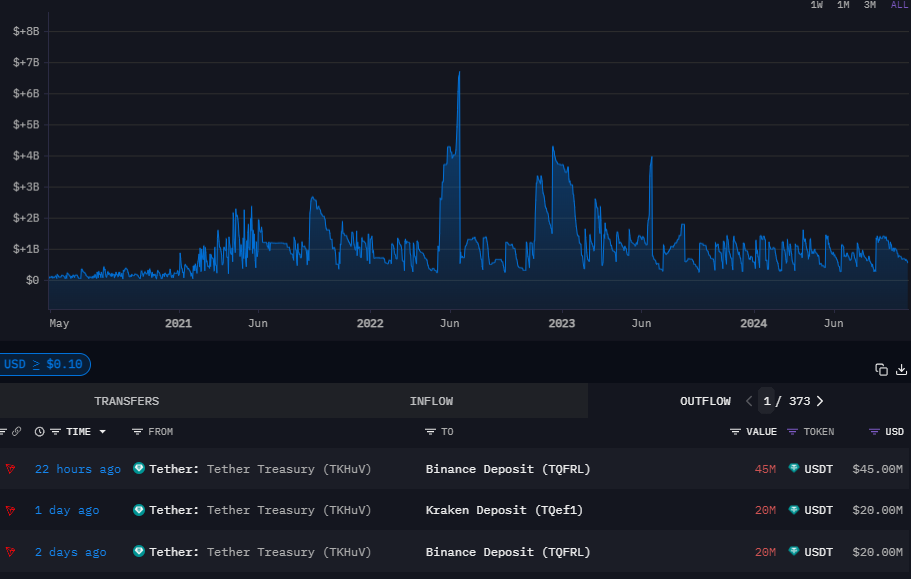Image resolution: width=911 pixels, height=579 pixels.
Task: Click the clock icon next to TIME column
Action: 38,431
